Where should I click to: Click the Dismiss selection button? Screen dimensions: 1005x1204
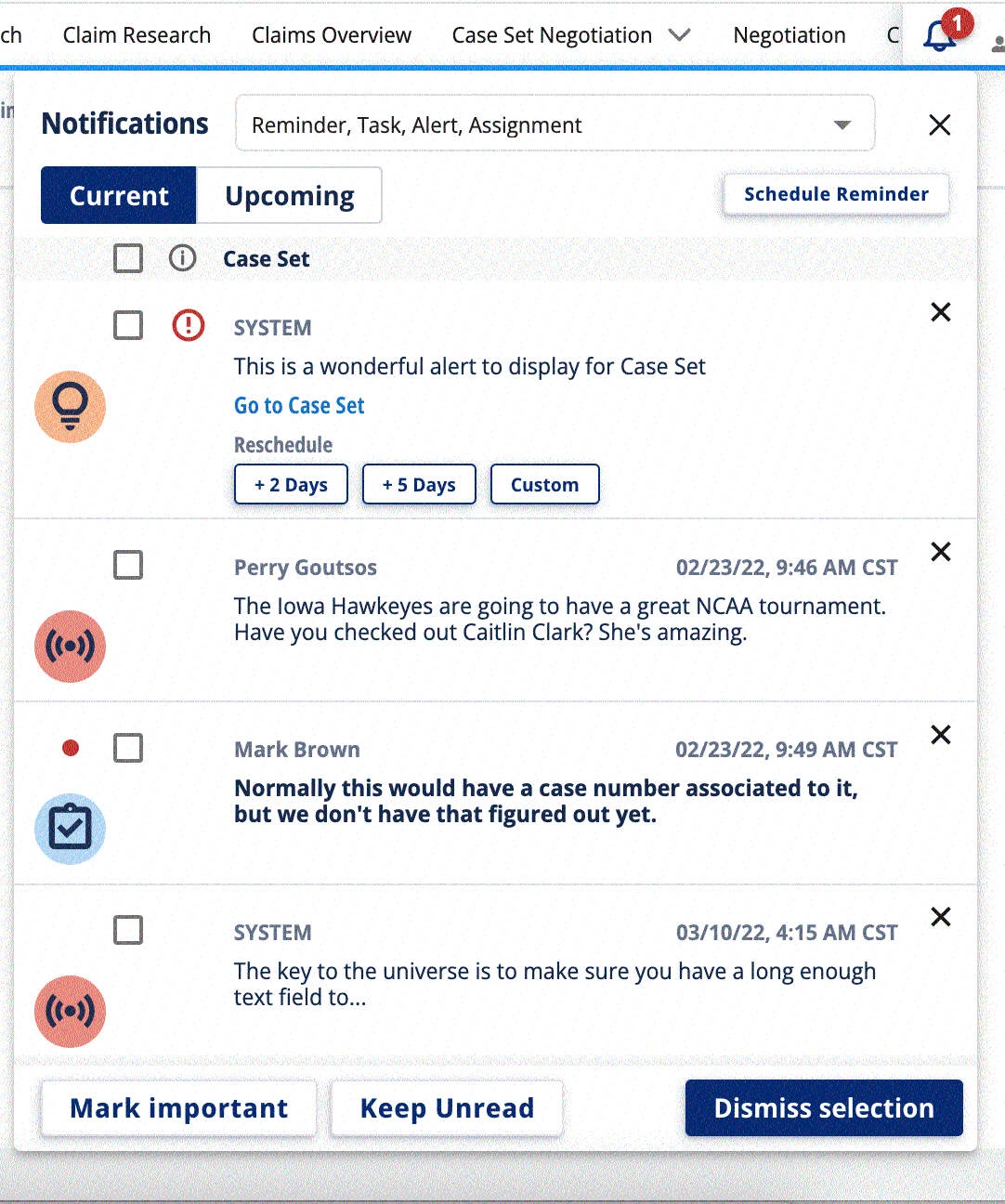click(824, 1108)
